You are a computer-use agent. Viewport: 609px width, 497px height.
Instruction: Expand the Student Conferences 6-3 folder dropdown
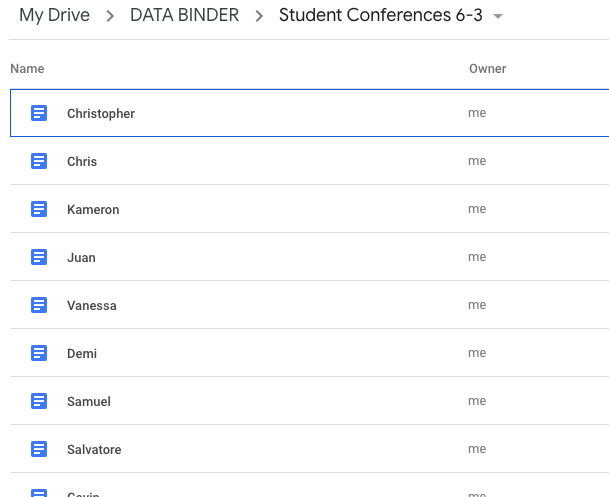coord(498,17)
